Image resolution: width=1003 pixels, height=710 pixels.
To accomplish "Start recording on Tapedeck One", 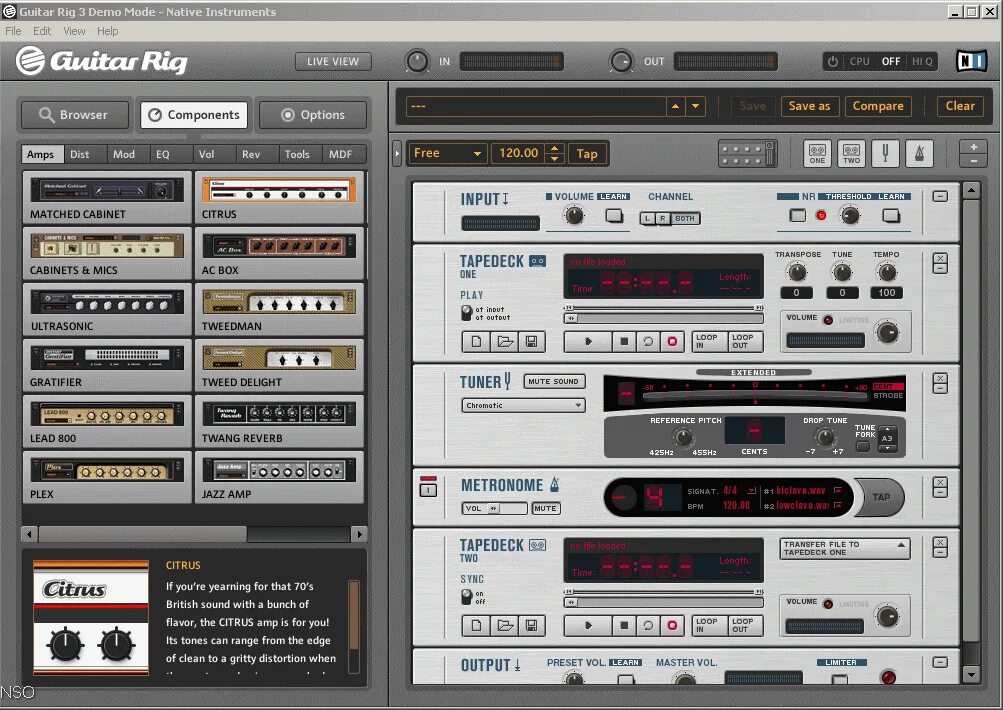I will coord(672,342).
